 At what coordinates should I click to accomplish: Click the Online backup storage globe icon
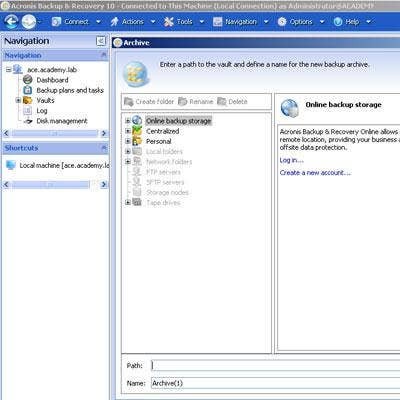tap(137, 121)
